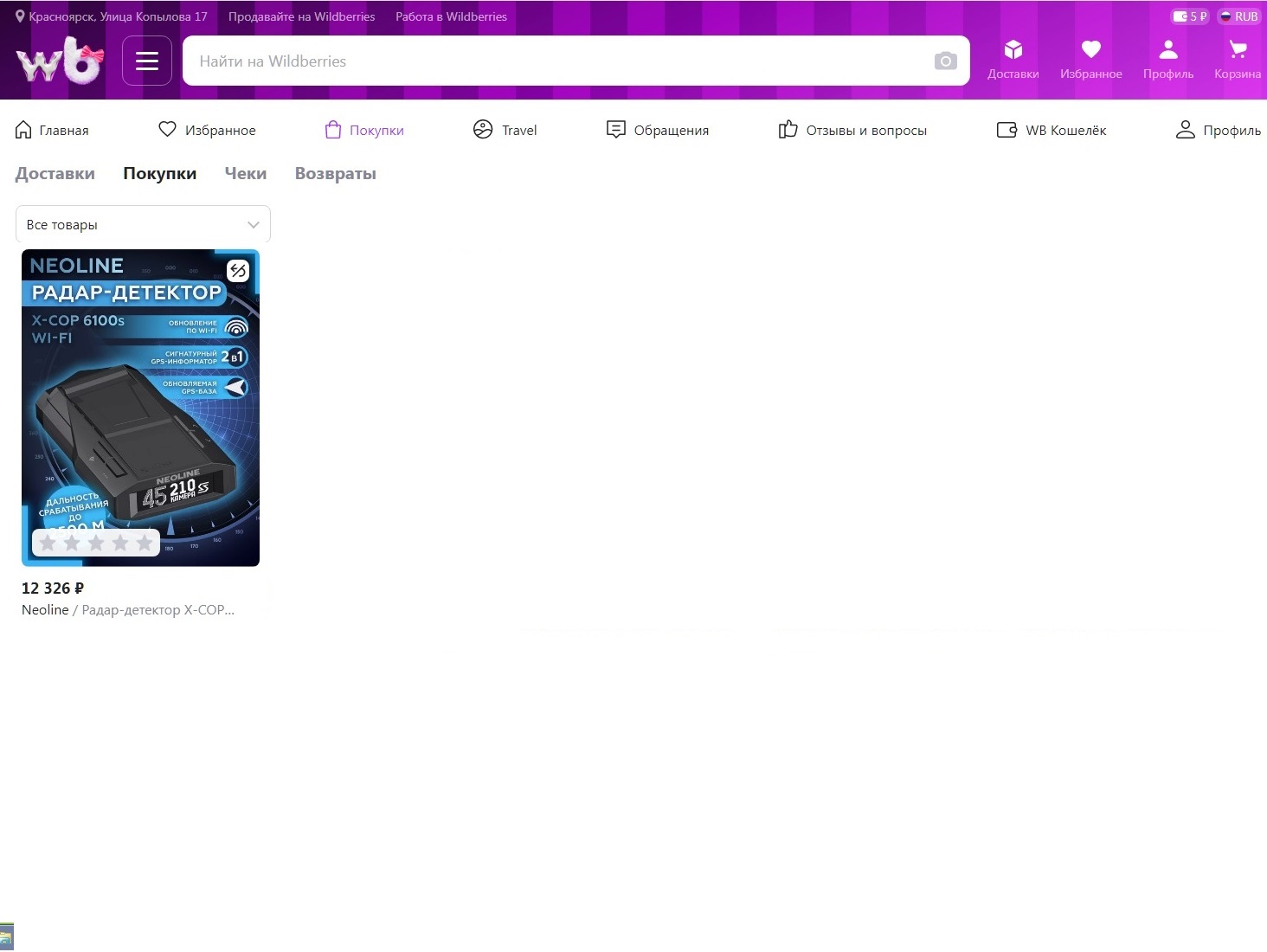Click location pin for Красноярск address
This screenshot has width=1267, height=952.
[x=21, y=16]
